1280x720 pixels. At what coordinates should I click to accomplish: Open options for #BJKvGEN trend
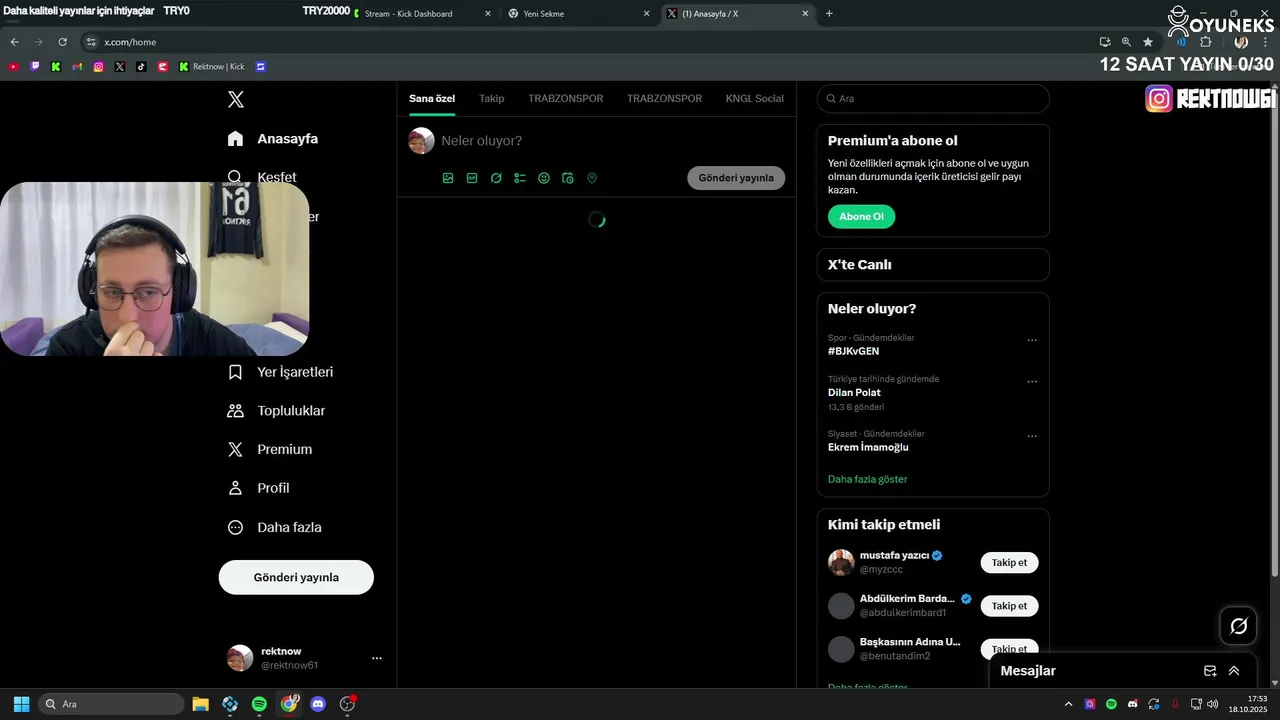(1032, 340)
